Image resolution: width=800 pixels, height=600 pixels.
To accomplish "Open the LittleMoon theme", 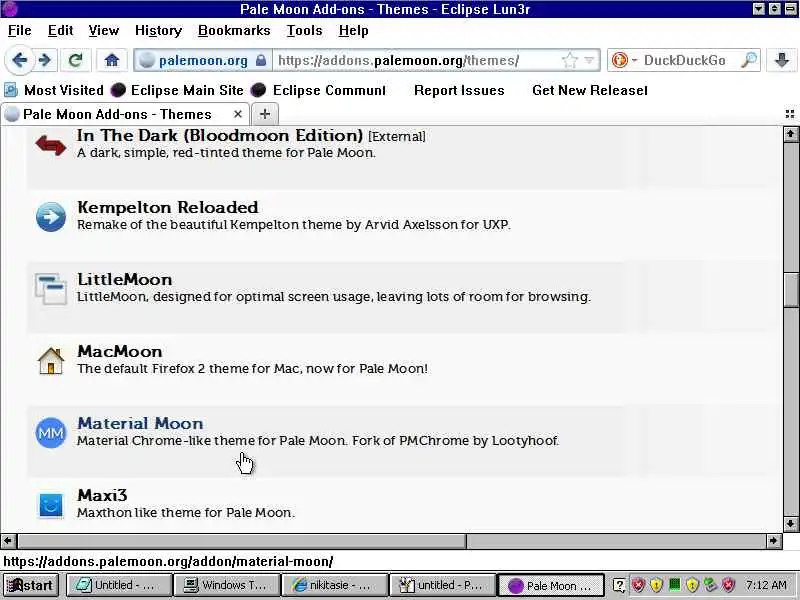I will [x=124, y=280].
